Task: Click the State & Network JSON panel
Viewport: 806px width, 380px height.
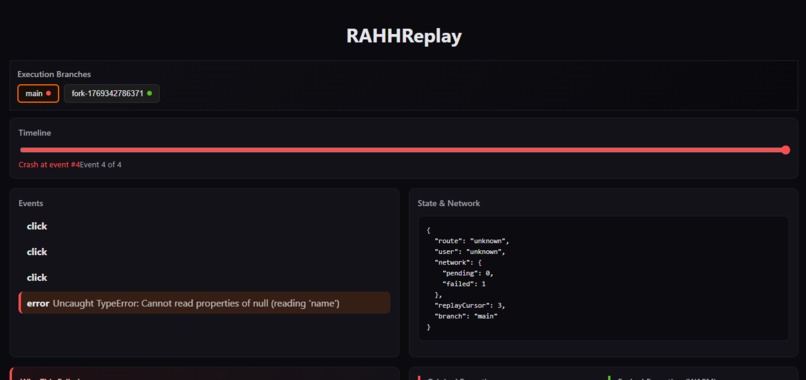Action: pos(603,278)
